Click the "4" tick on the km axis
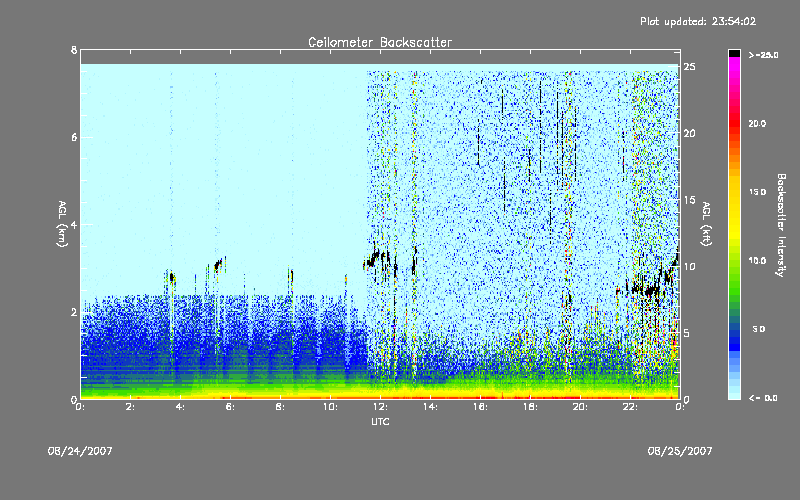The width and height of the screenshot is (800, 500). pos(74,224)
